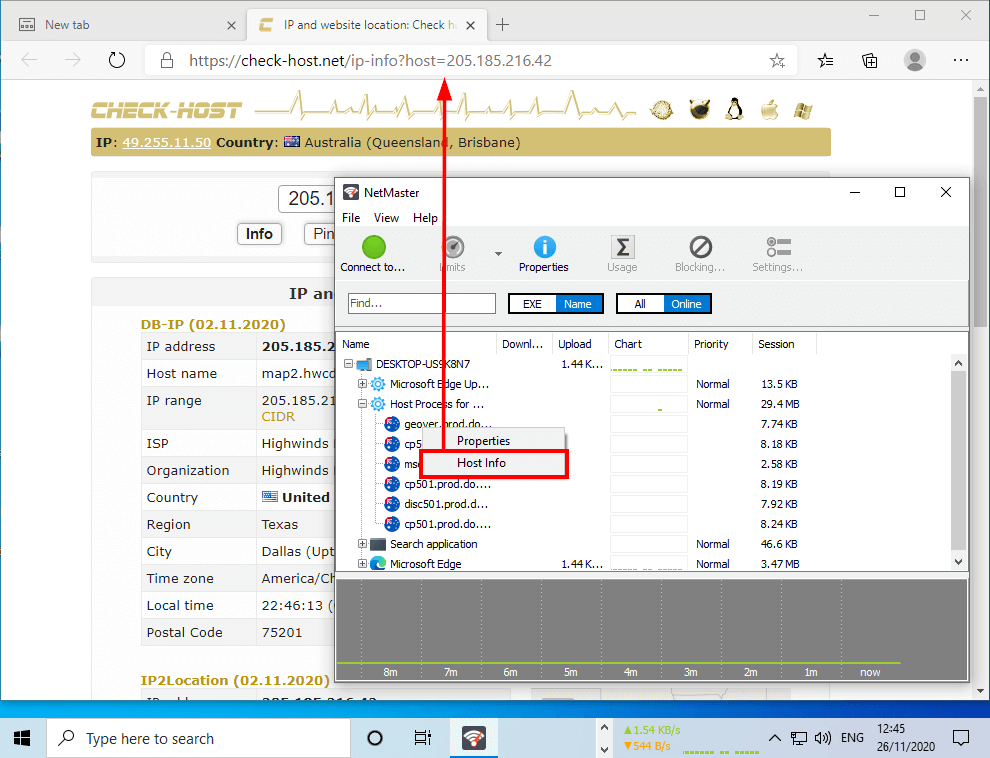Open Favorites list icon in Edge
The image size is (990, 758).
pyautogui.click(x=825, y=61)
